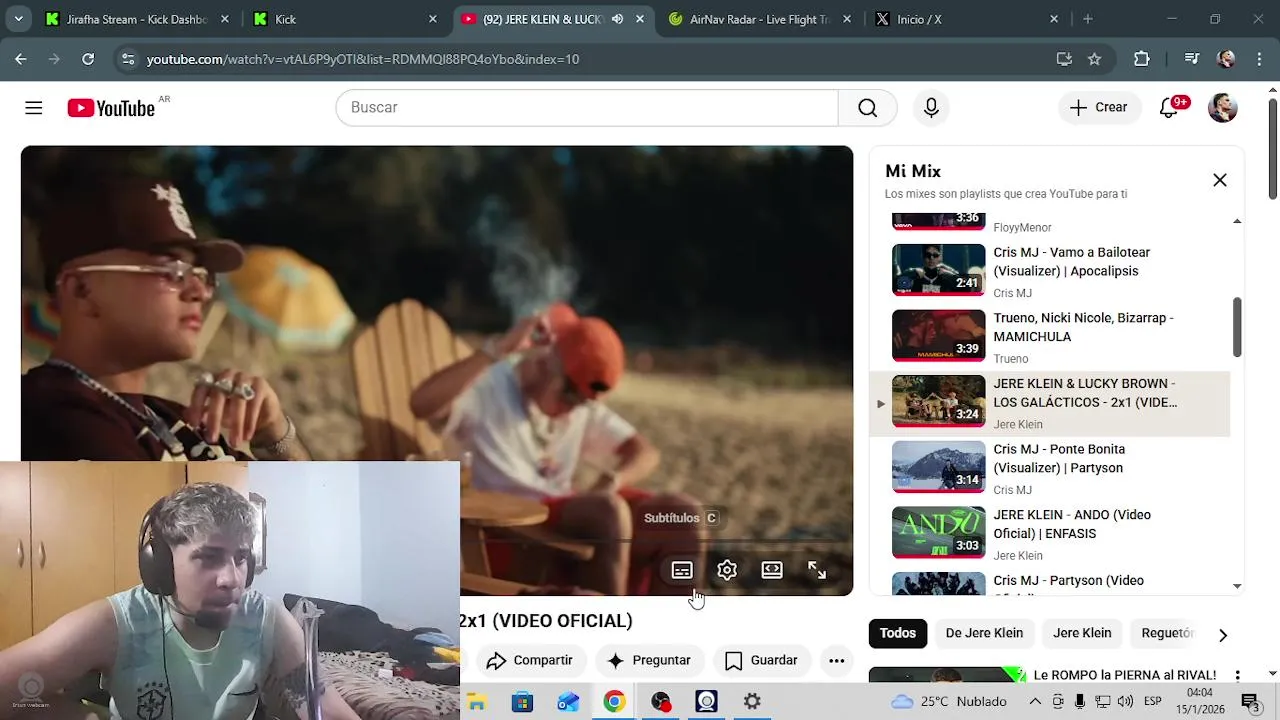Open the Chrome extensions puzzle icon

click(x=1141, y=59)
